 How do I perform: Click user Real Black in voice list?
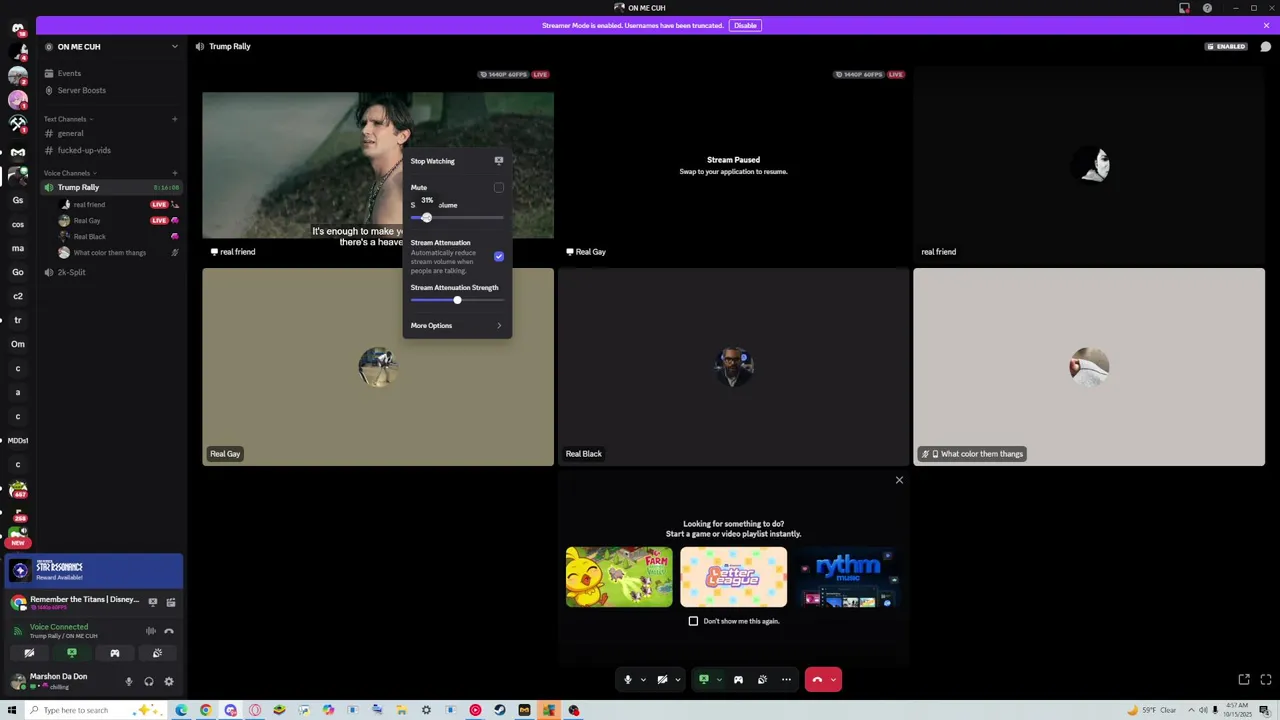(x=117, y=237)
